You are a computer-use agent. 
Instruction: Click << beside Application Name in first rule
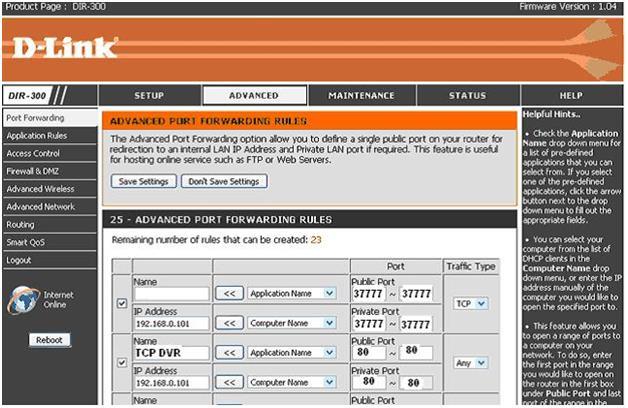(229, 293)
